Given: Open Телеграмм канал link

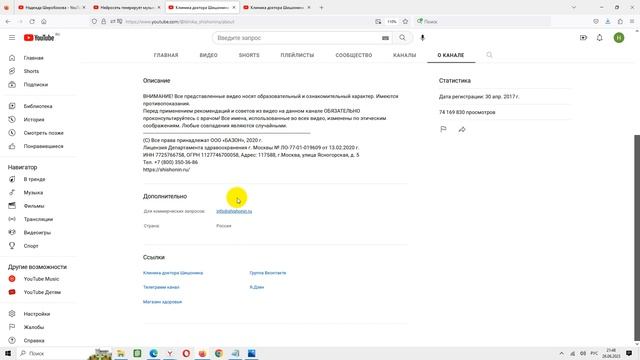Looking at the screenshot, I should point(161,287).
